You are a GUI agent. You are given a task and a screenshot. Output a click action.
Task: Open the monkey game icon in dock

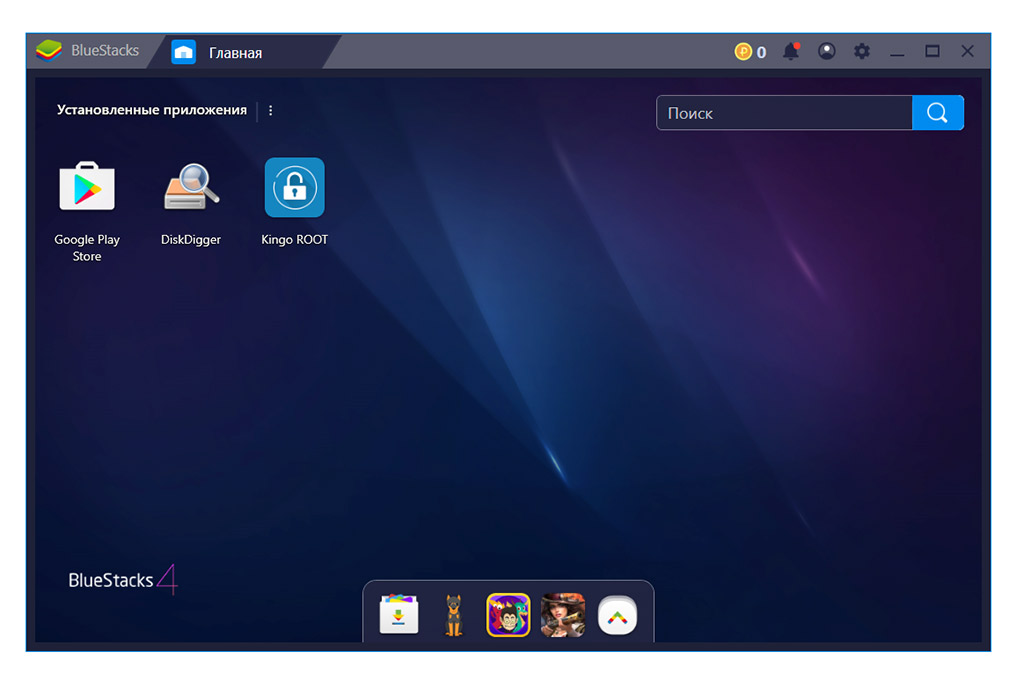(x=508, y=614)
